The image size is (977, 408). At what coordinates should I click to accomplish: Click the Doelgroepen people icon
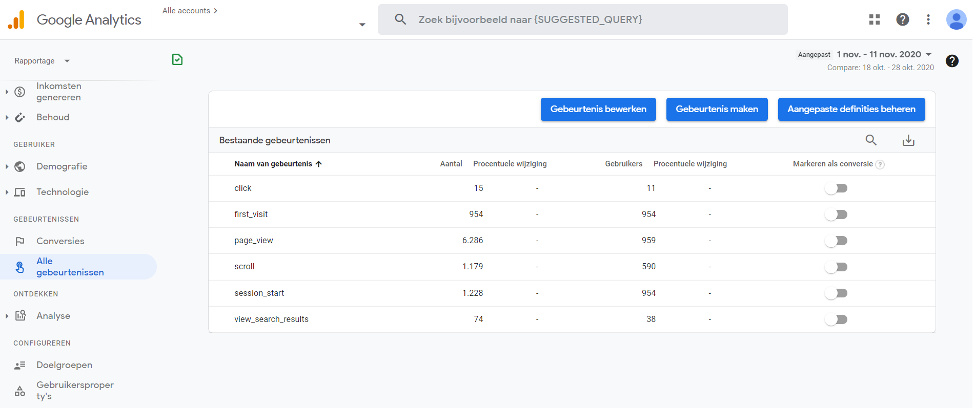[x=20, y=365]
